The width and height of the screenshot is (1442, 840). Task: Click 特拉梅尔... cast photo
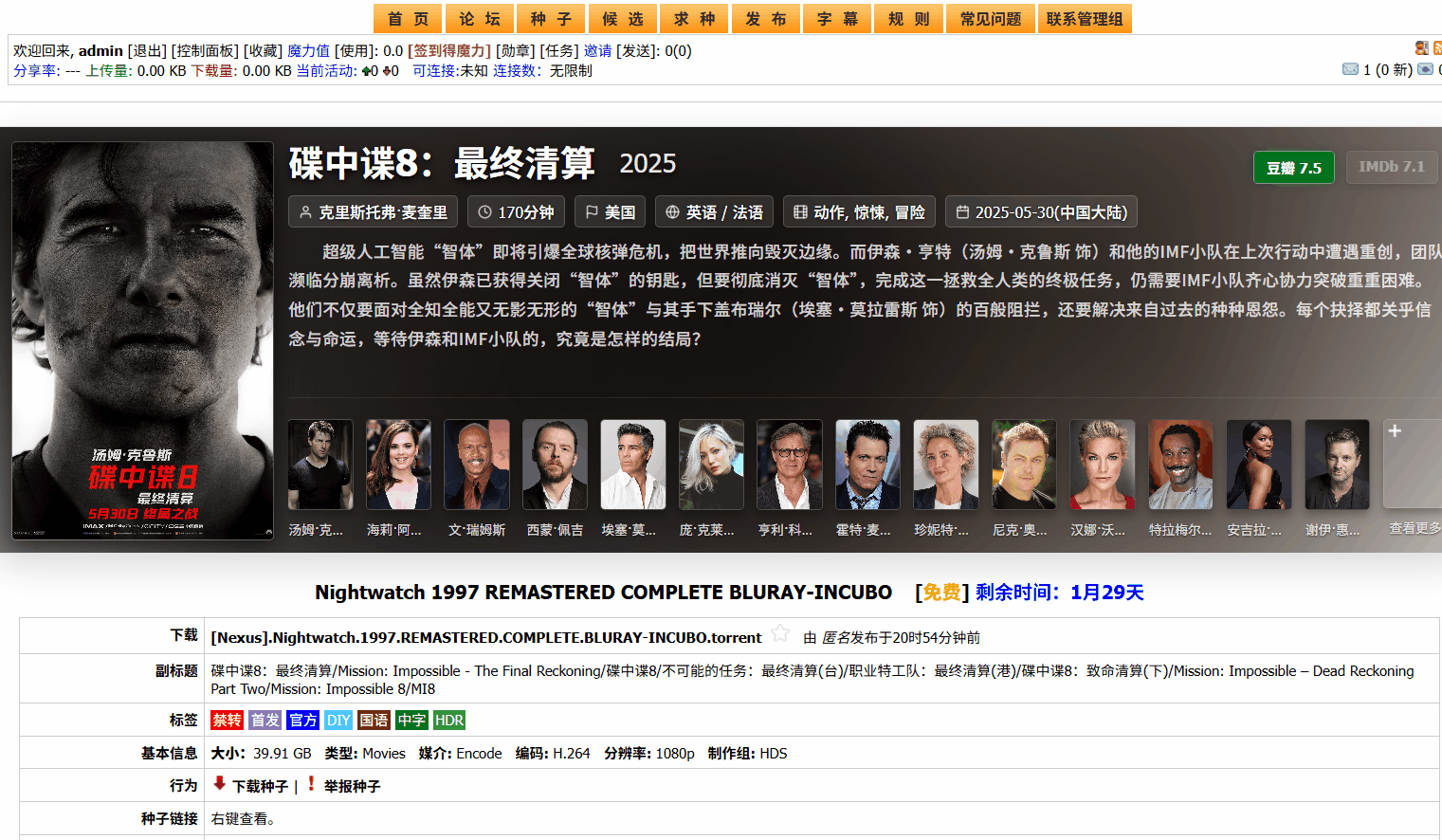pos(1180,465)
